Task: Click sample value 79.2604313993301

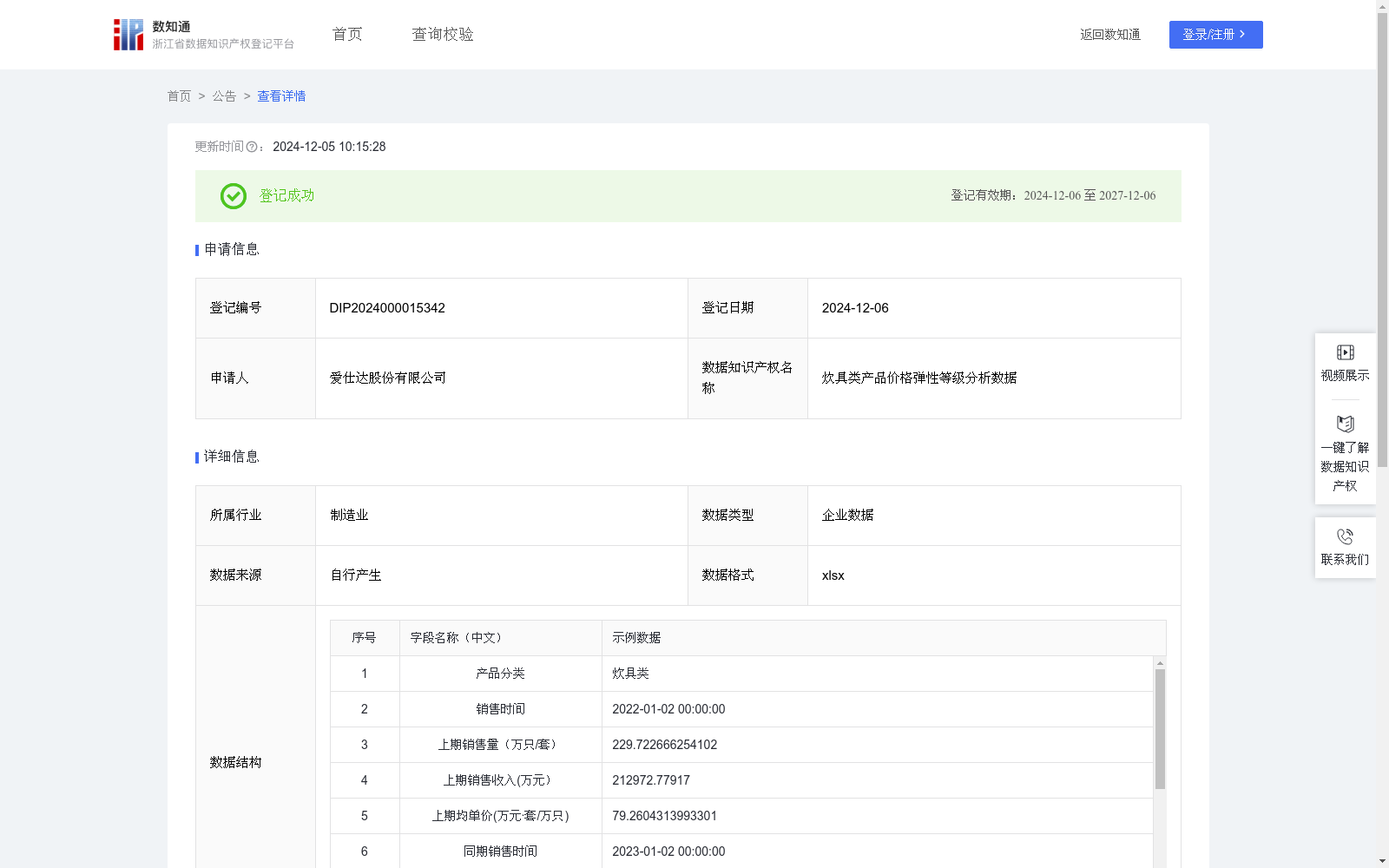Action: (664, 816)
